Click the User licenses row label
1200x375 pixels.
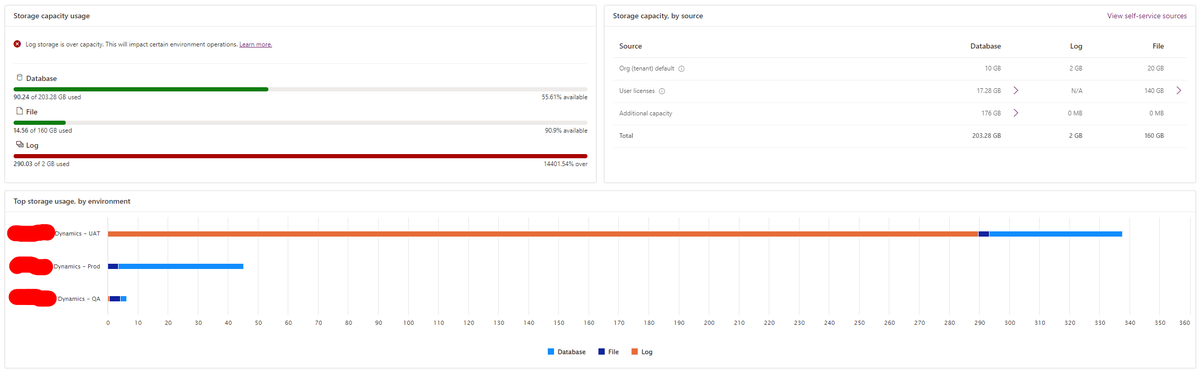pos(637,91)
